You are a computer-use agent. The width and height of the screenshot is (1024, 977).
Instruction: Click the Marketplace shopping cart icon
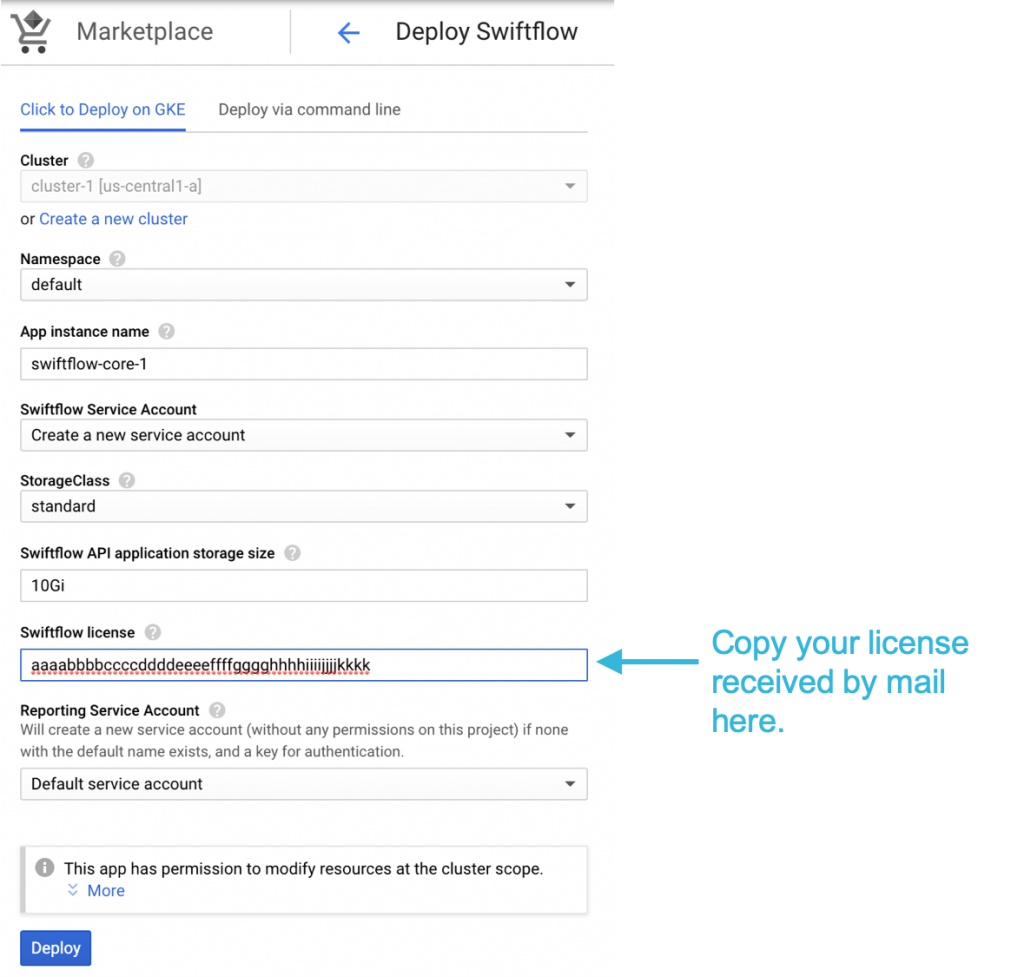(x=31, y=30)
